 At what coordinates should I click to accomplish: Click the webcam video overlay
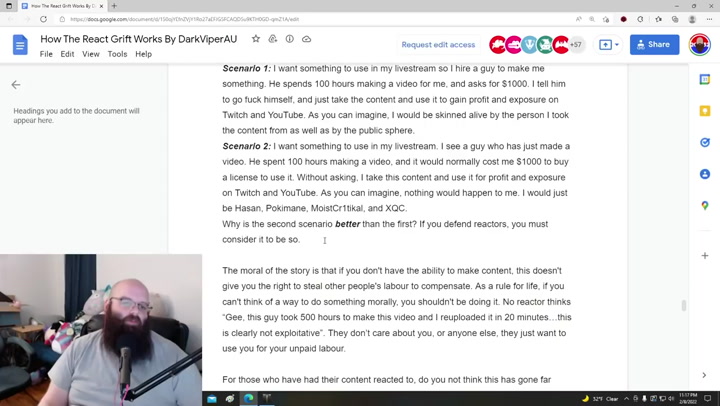[x=101, y=330]
